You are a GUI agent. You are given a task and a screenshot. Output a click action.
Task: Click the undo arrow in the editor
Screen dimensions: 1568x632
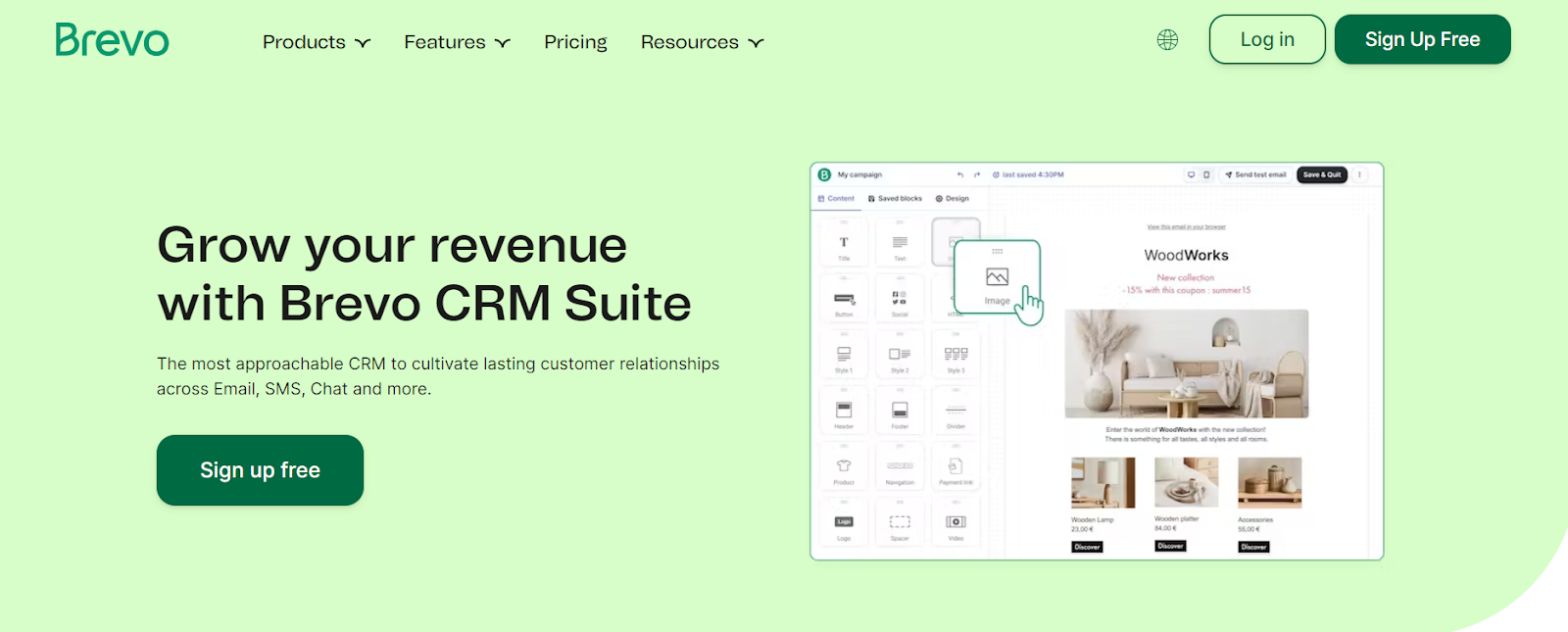click(960, 174)
